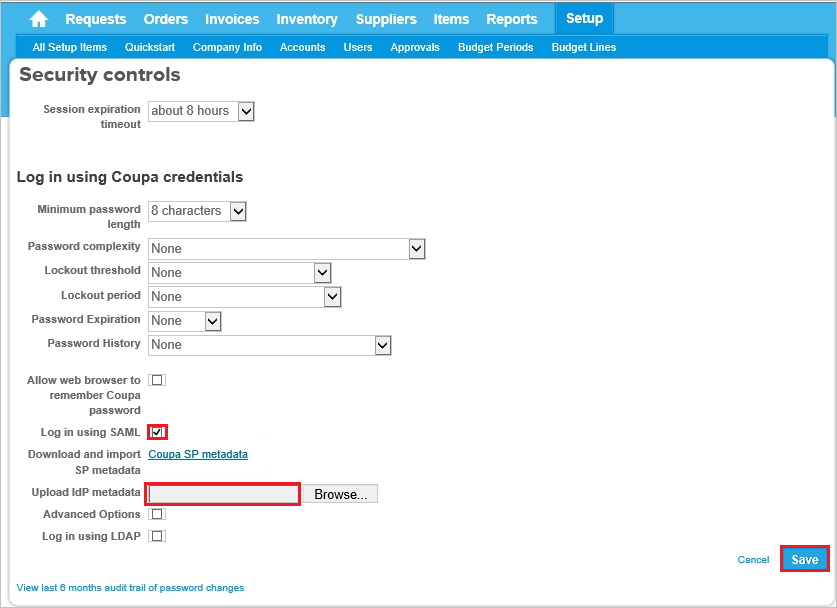
Task: Open the Suppliers menu
Action: [385, 18]
